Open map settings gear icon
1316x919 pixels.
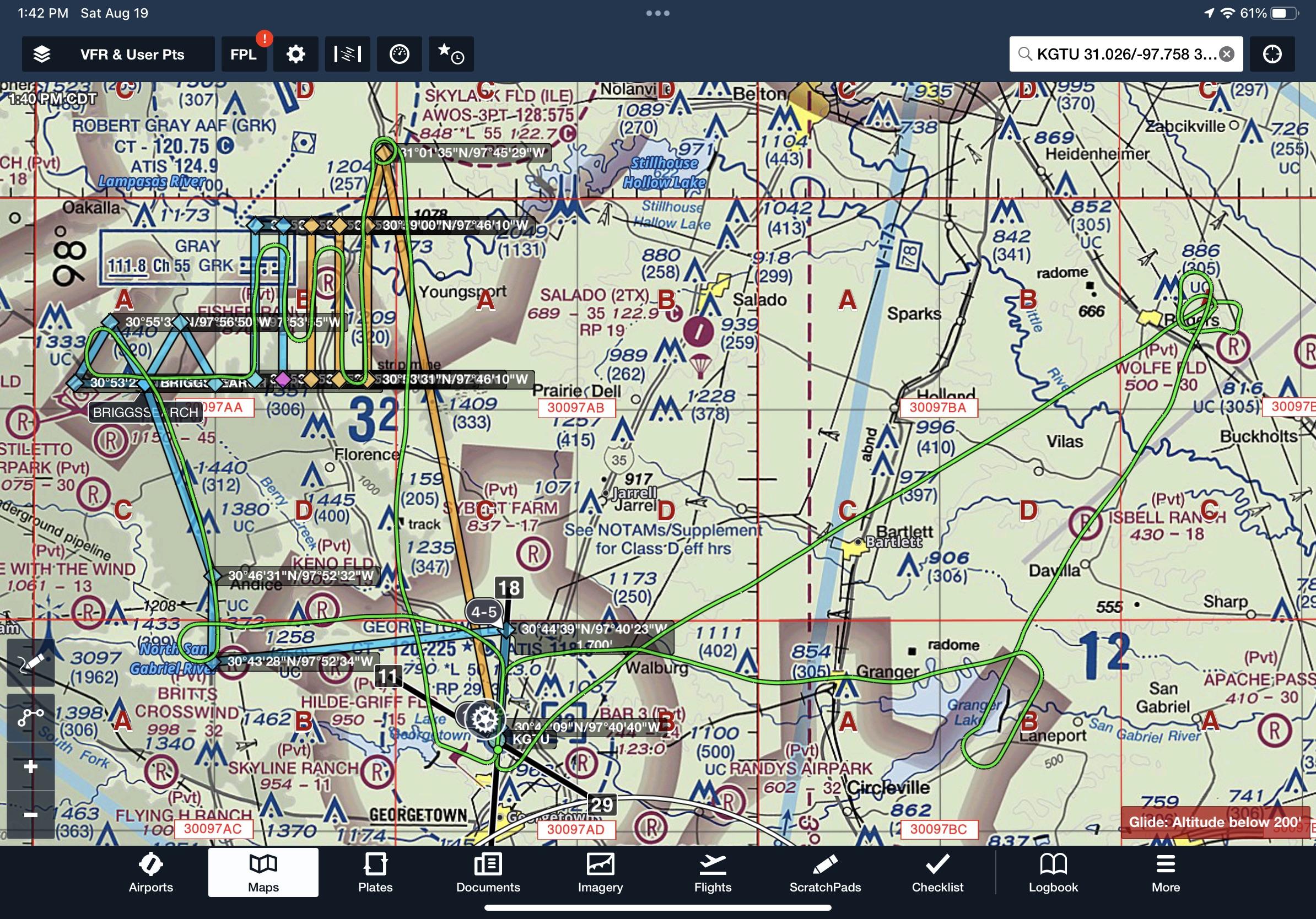[x=296, y=55]
